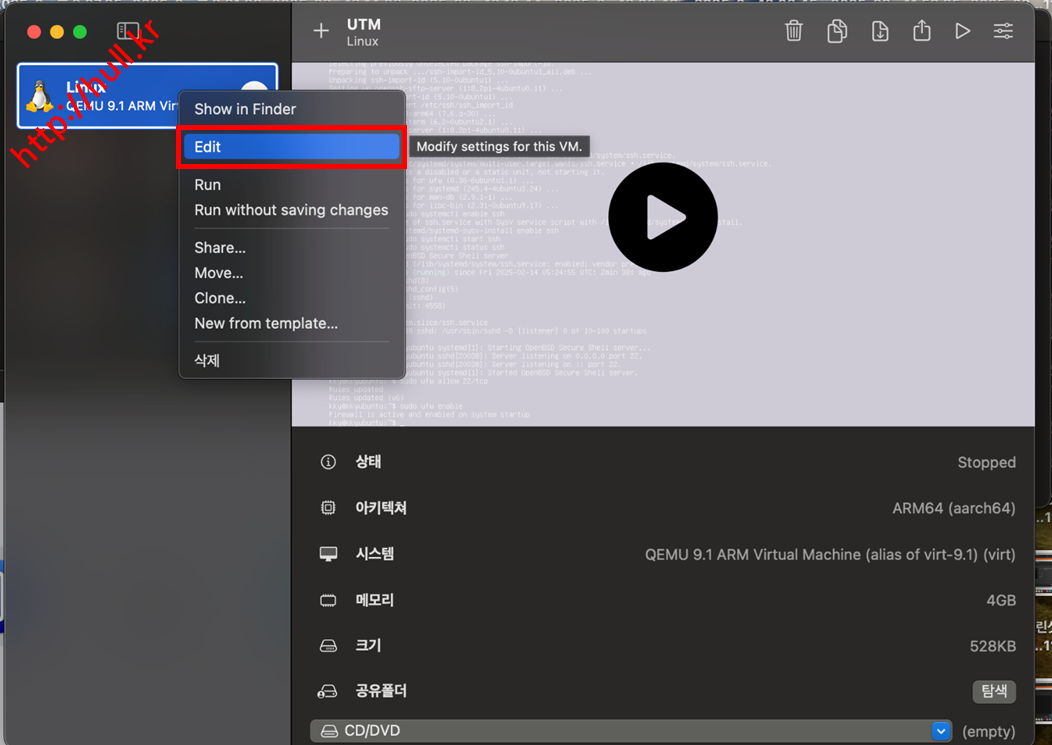Choose Run from the context menu
Screen dimensions: 1052x745
(292, 185)
